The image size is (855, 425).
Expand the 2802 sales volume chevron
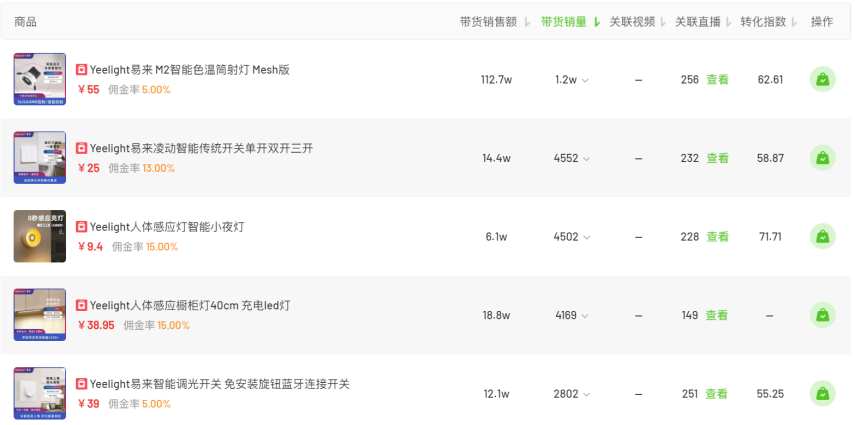point(586,394)
